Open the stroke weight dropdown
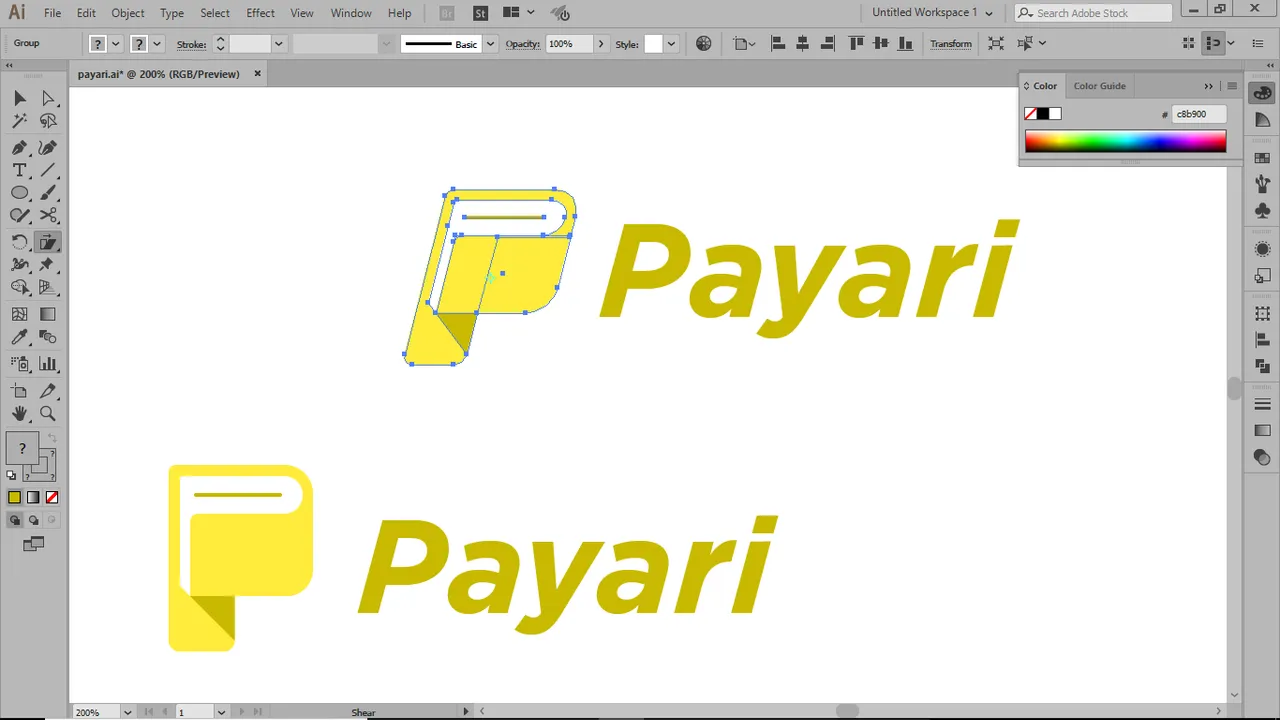The width and height of the screenshot is (1280, 720). click(279, 44)
